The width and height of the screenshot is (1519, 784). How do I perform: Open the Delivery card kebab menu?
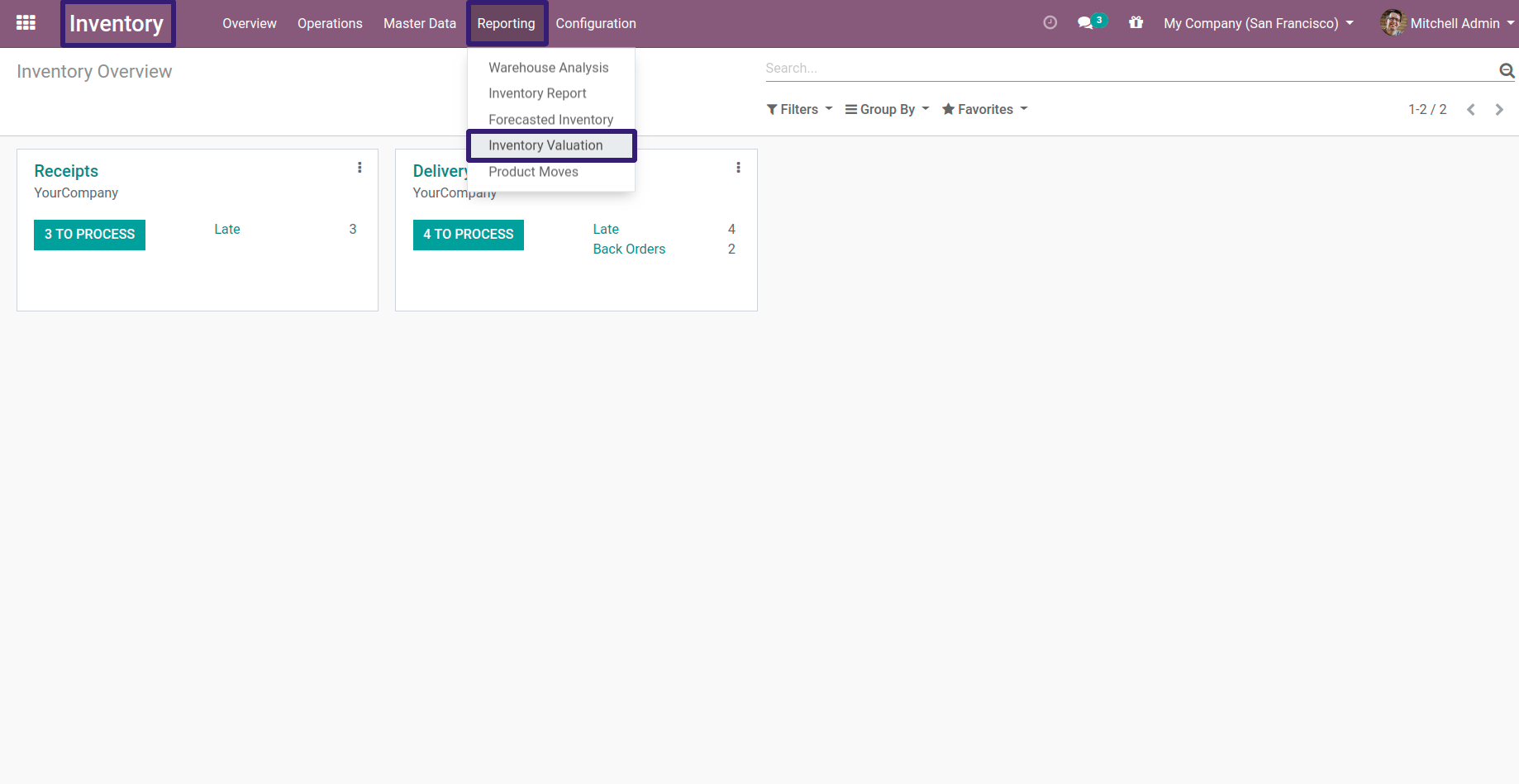738,168
